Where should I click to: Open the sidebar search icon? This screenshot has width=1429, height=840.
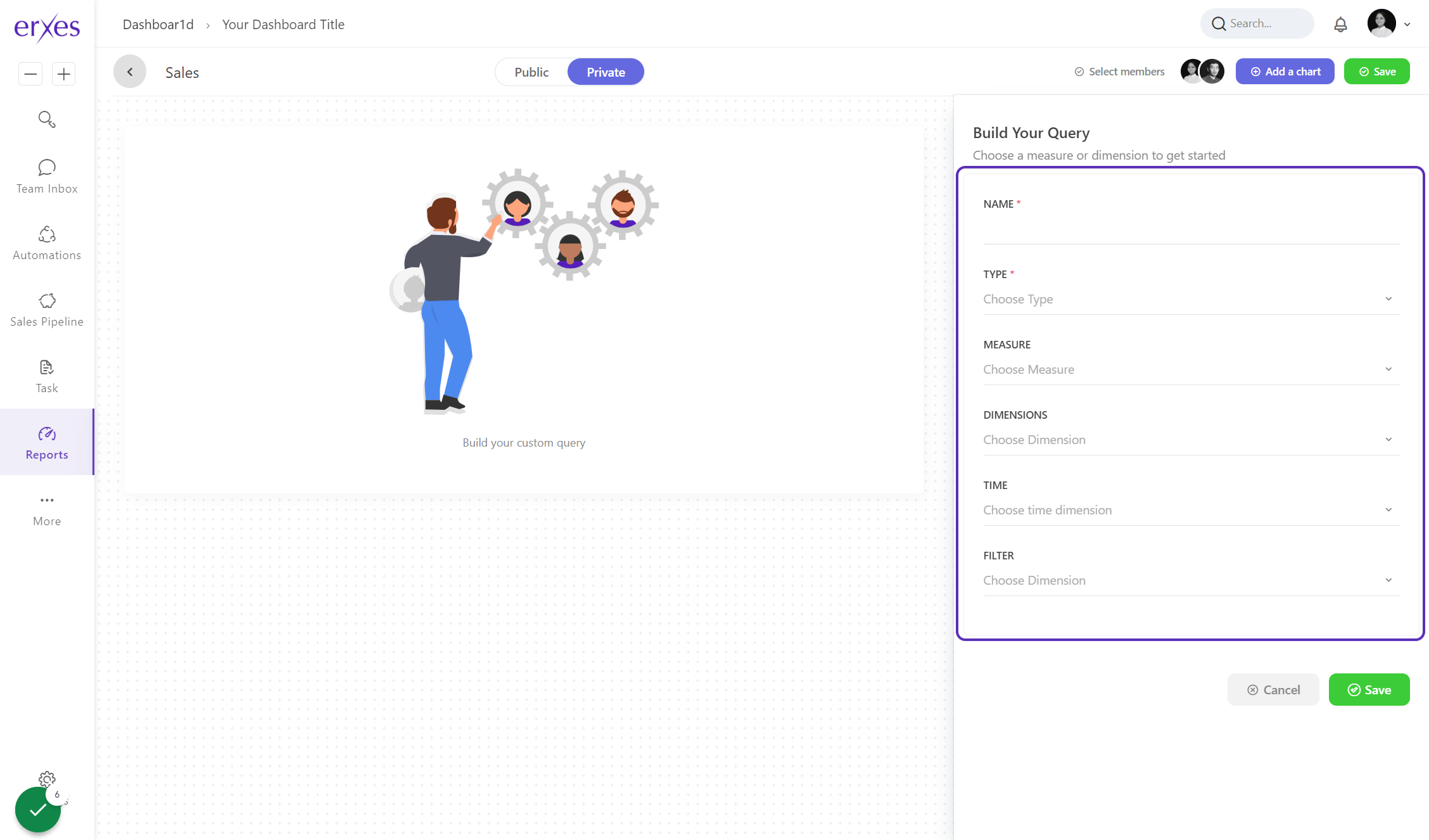47,119
